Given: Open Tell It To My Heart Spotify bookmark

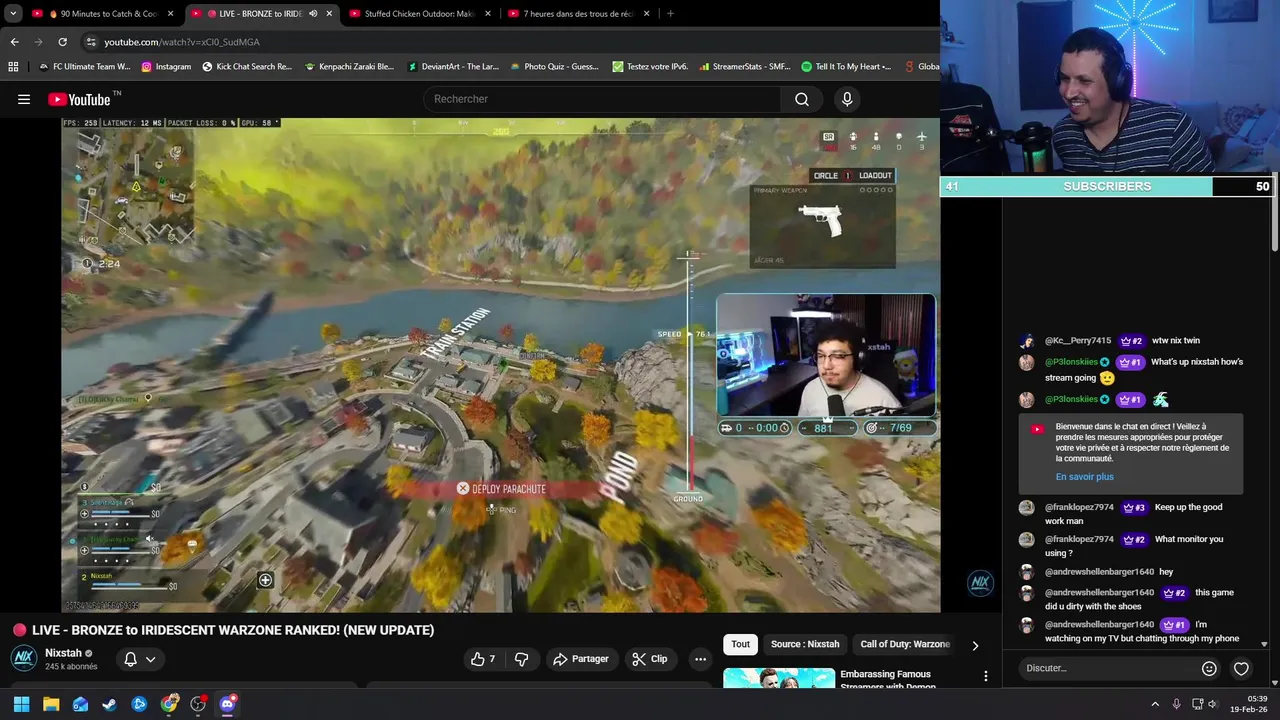Looking at the screenshot, I should coord(846,67).
